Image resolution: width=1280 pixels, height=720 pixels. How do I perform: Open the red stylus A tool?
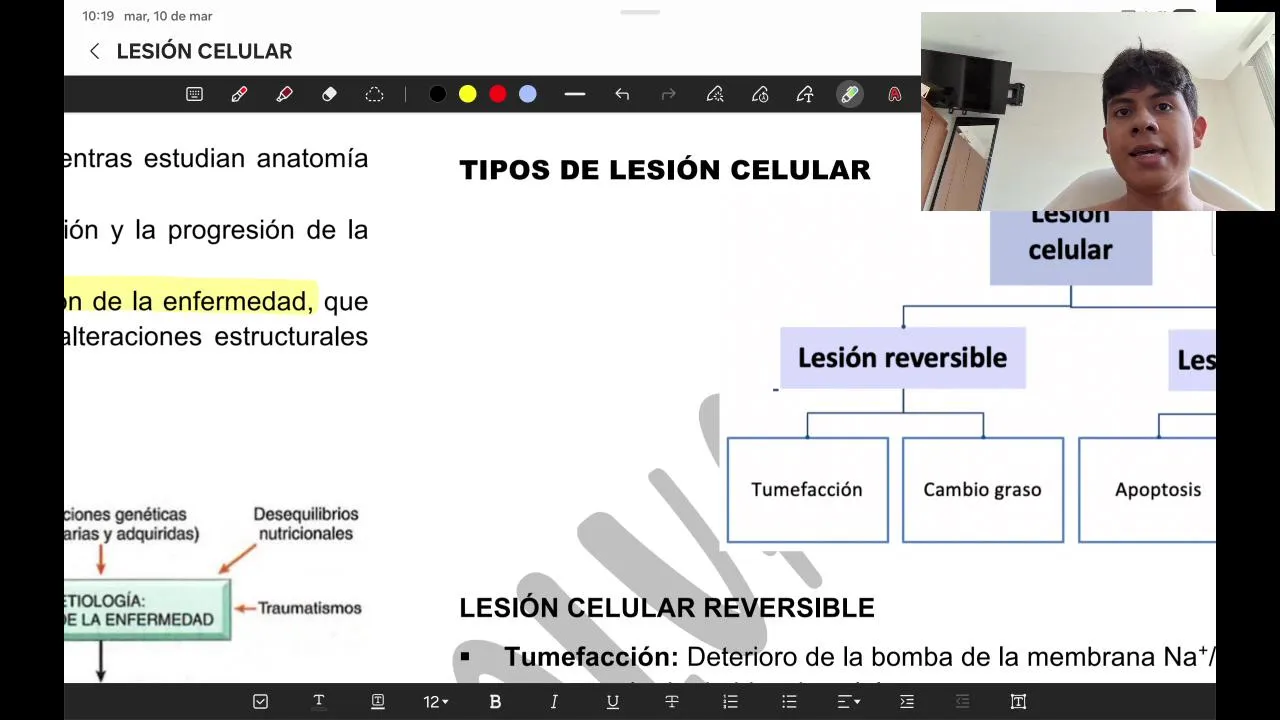pos(894,94)
